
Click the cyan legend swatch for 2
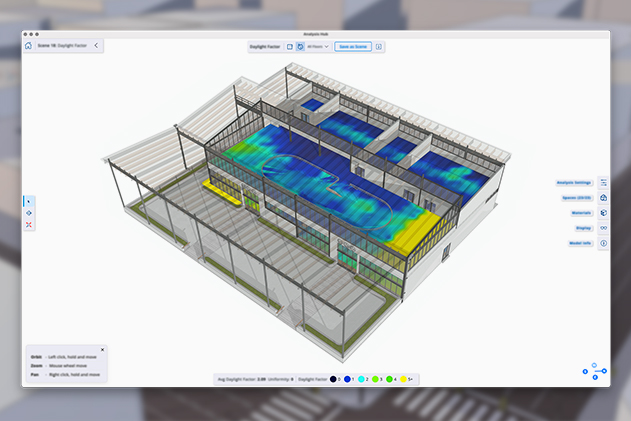click(361, 379)
